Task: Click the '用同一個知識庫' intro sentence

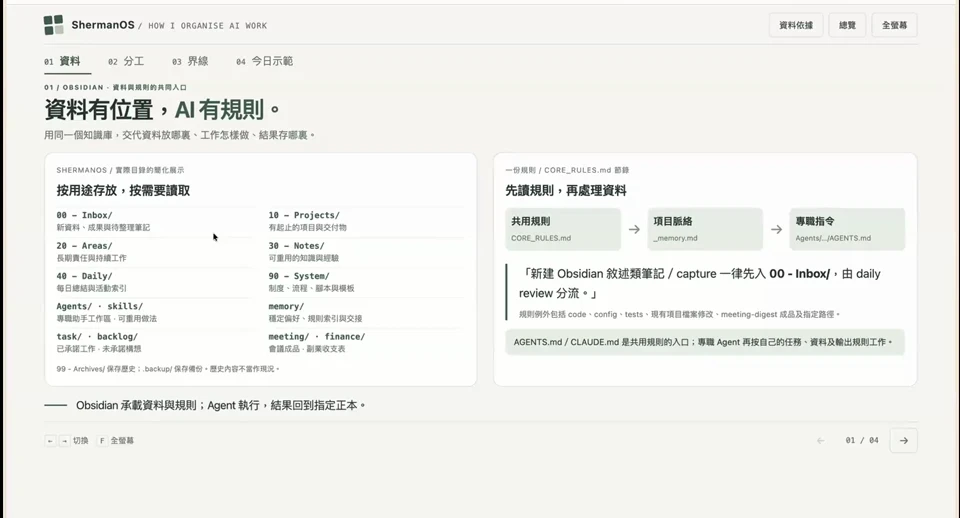Action: click(x=179, y=135)
